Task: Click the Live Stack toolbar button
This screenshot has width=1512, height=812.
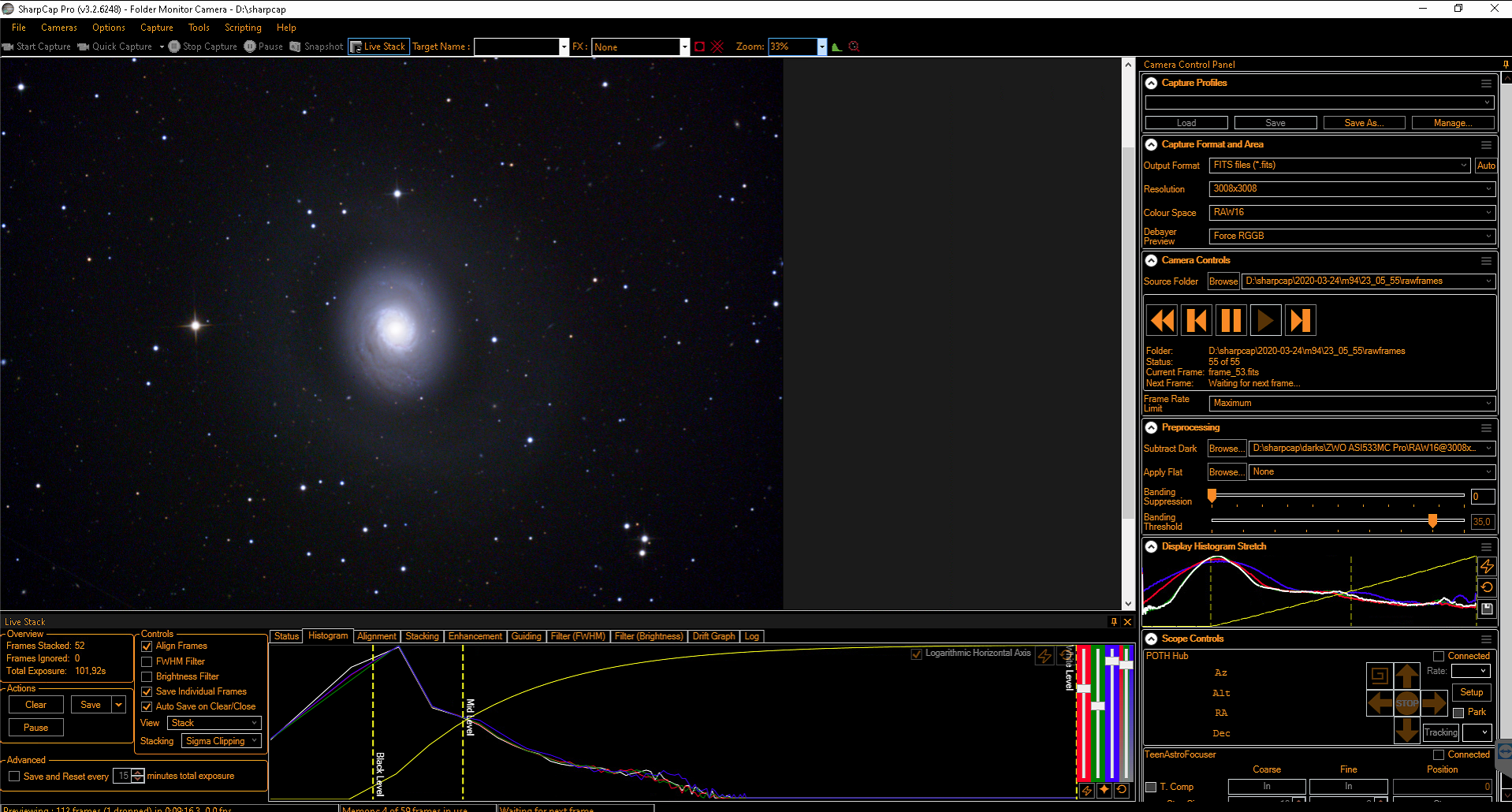Action: click(378, 47)
